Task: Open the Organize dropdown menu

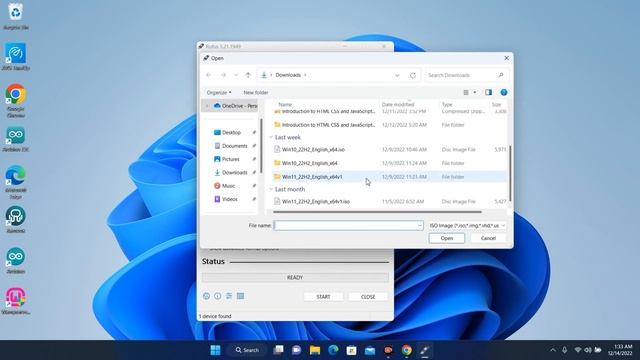Action: tap(219, 93)
